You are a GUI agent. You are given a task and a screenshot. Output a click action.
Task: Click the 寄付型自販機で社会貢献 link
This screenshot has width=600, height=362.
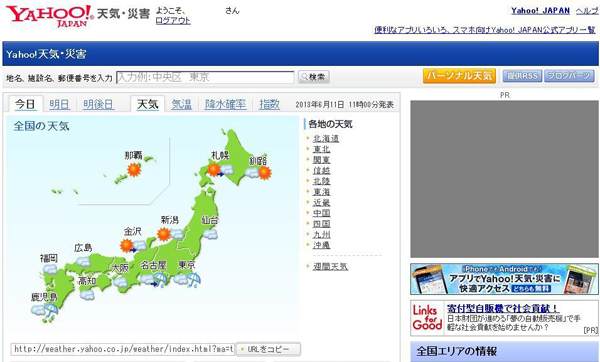click(x=502, y=308)
